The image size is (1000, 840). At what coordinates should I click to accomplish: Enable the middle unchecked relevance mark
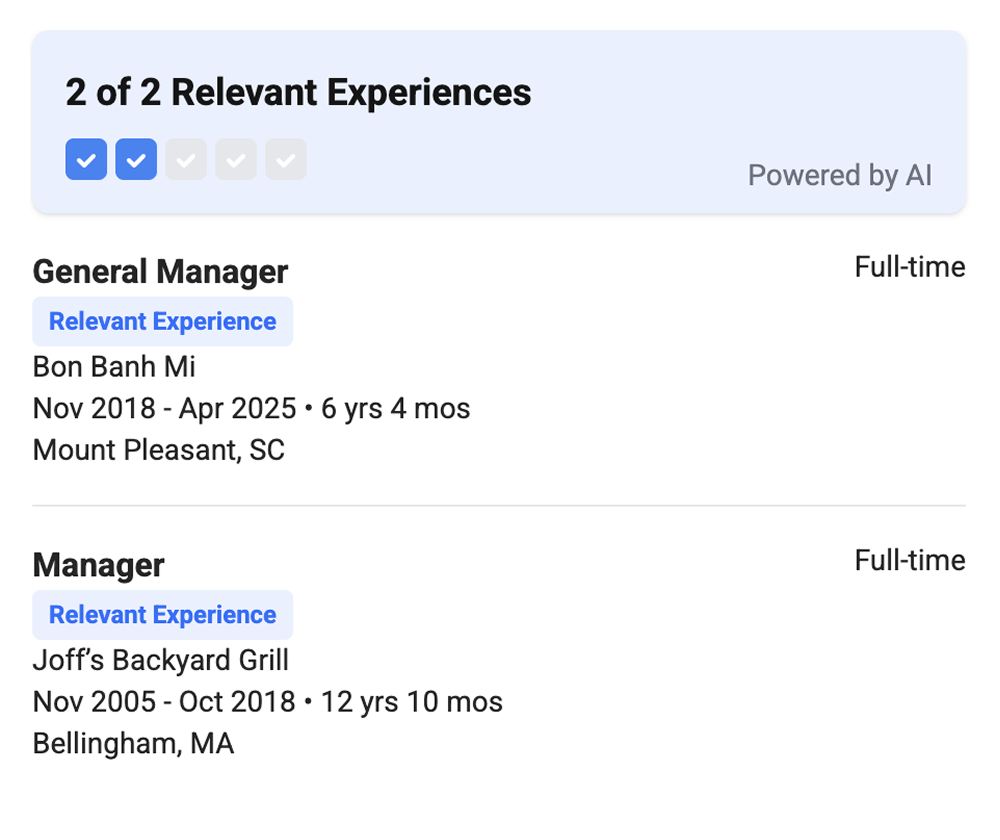click(186, 159)
